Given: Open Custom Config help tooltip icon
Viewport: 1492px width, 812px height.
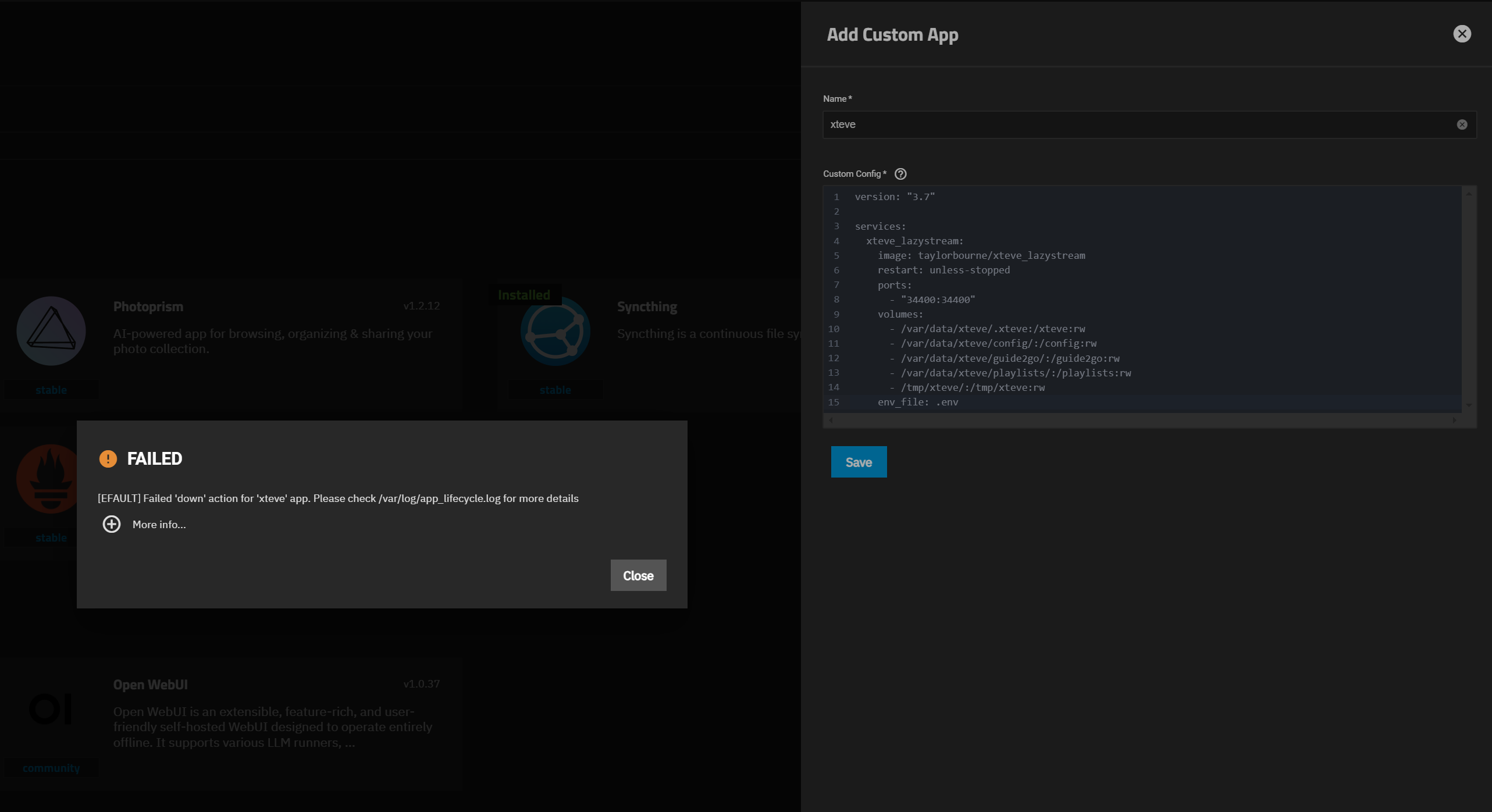Looking at the screenshot, I should 900,174.
